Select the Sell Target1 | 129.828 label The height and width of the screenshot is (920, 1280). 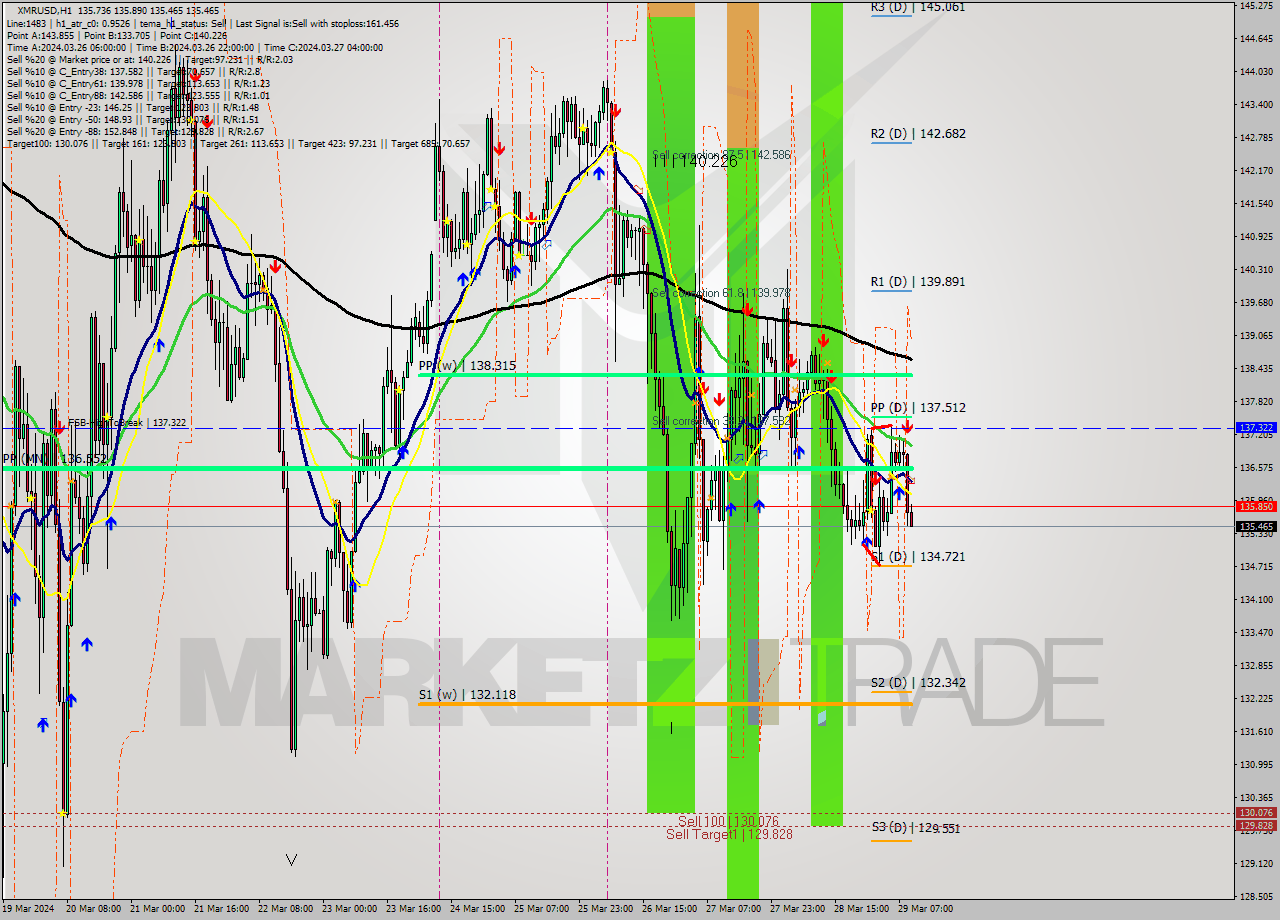tap(729, 835)
